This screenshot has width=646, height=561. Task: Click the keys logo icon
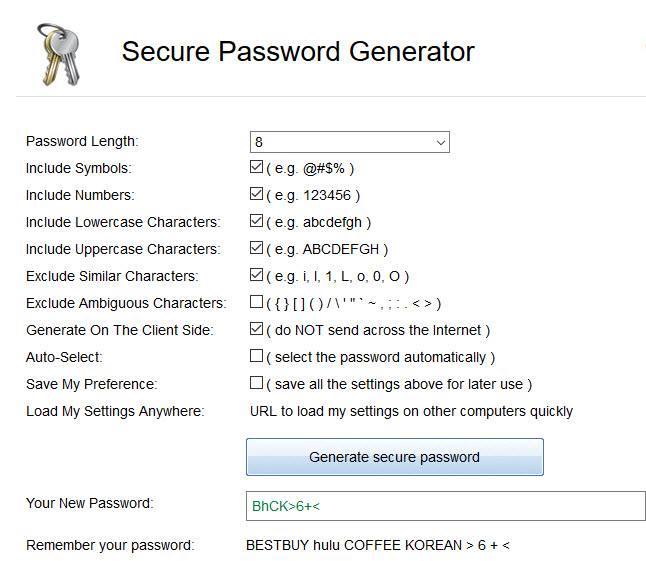59,54
